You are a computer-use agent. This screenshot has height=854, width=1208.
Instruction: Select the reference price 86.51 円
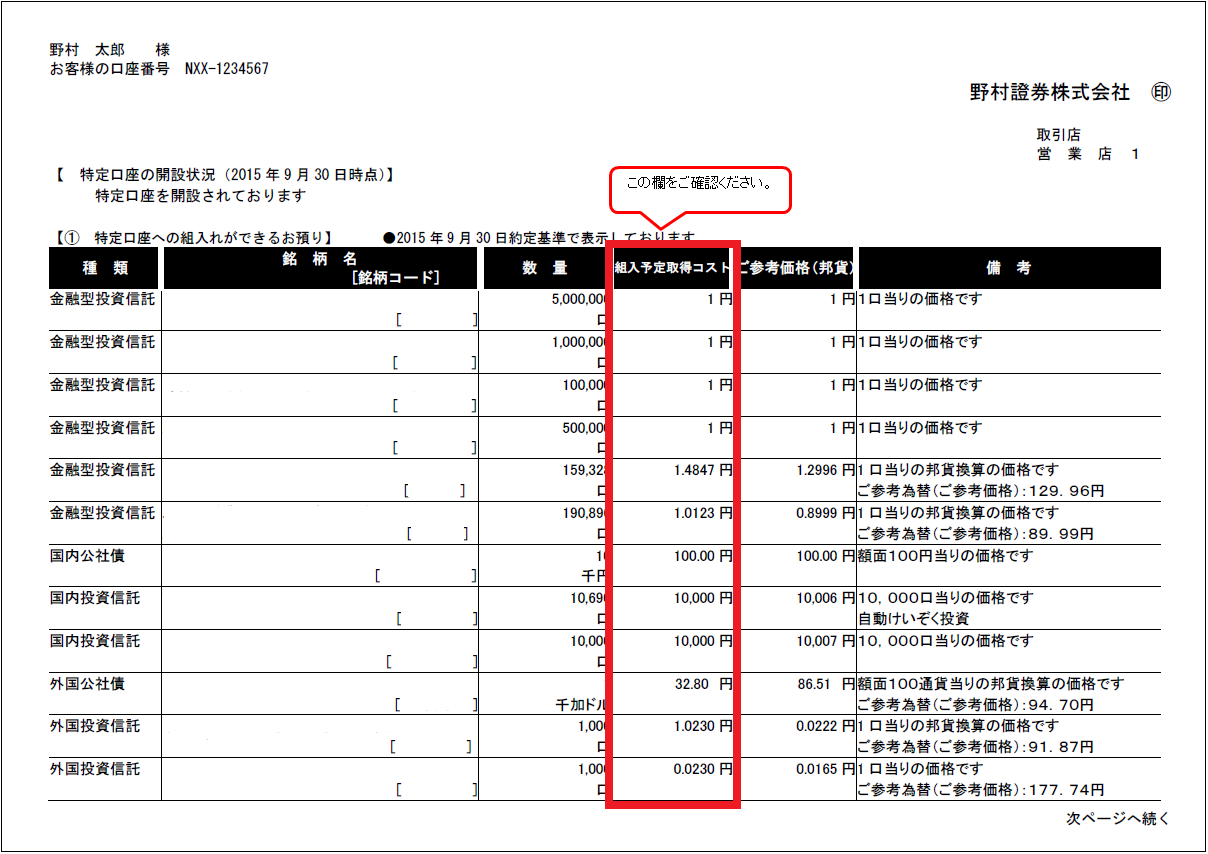point(826,684)
